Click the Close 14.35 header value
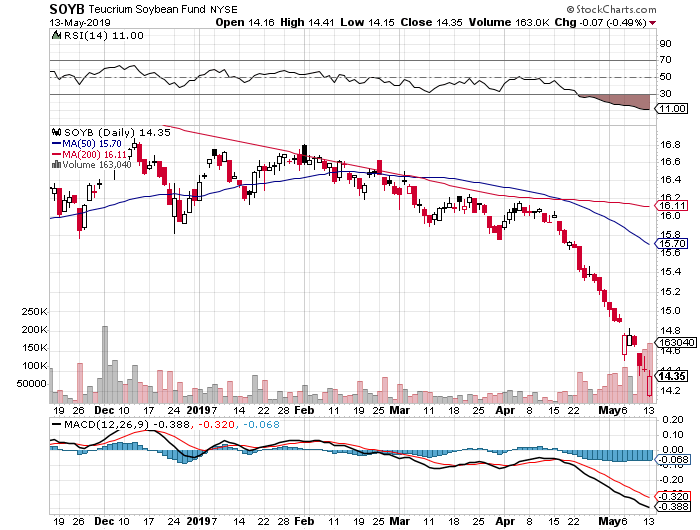Image resolution: width=700 pixels, height=530 pixels. click(431, 22)
